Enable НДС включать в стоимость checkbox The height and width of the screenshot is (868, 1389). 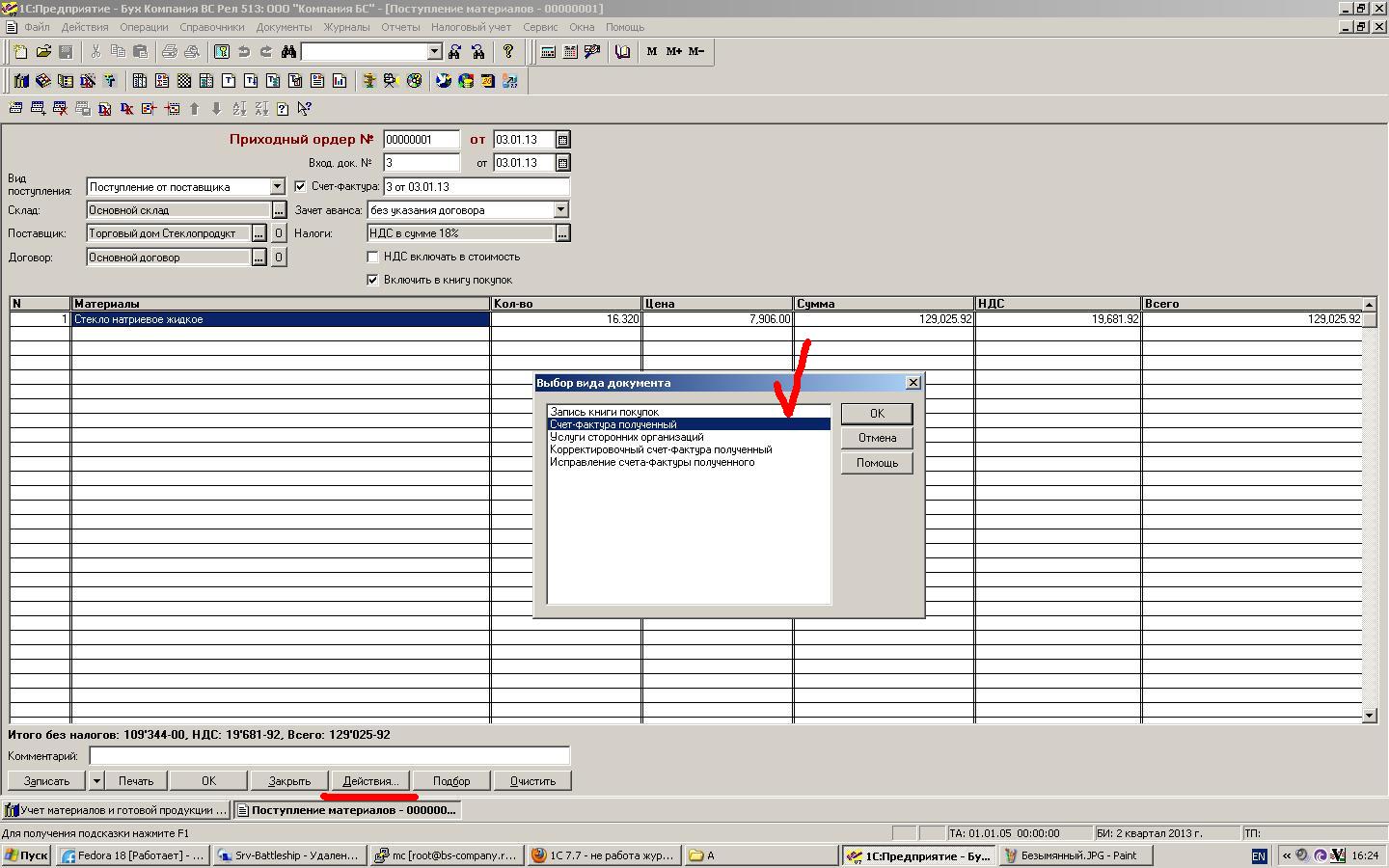click(x=372, y=258)
